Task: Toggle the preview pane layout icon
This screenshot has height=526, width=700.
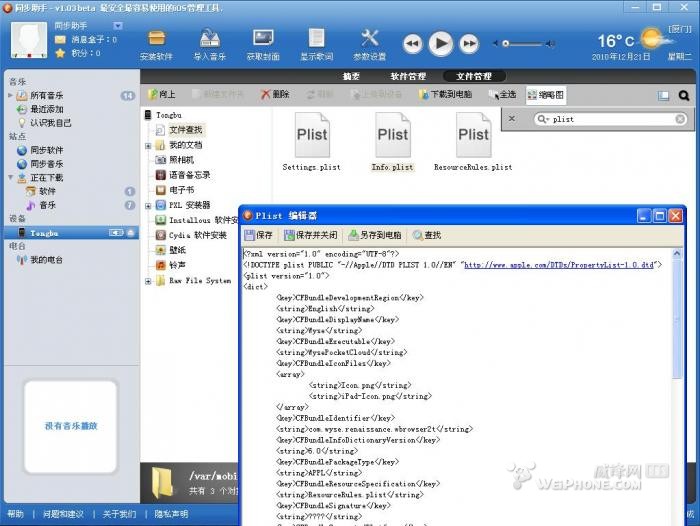Action: click(663, 96)
